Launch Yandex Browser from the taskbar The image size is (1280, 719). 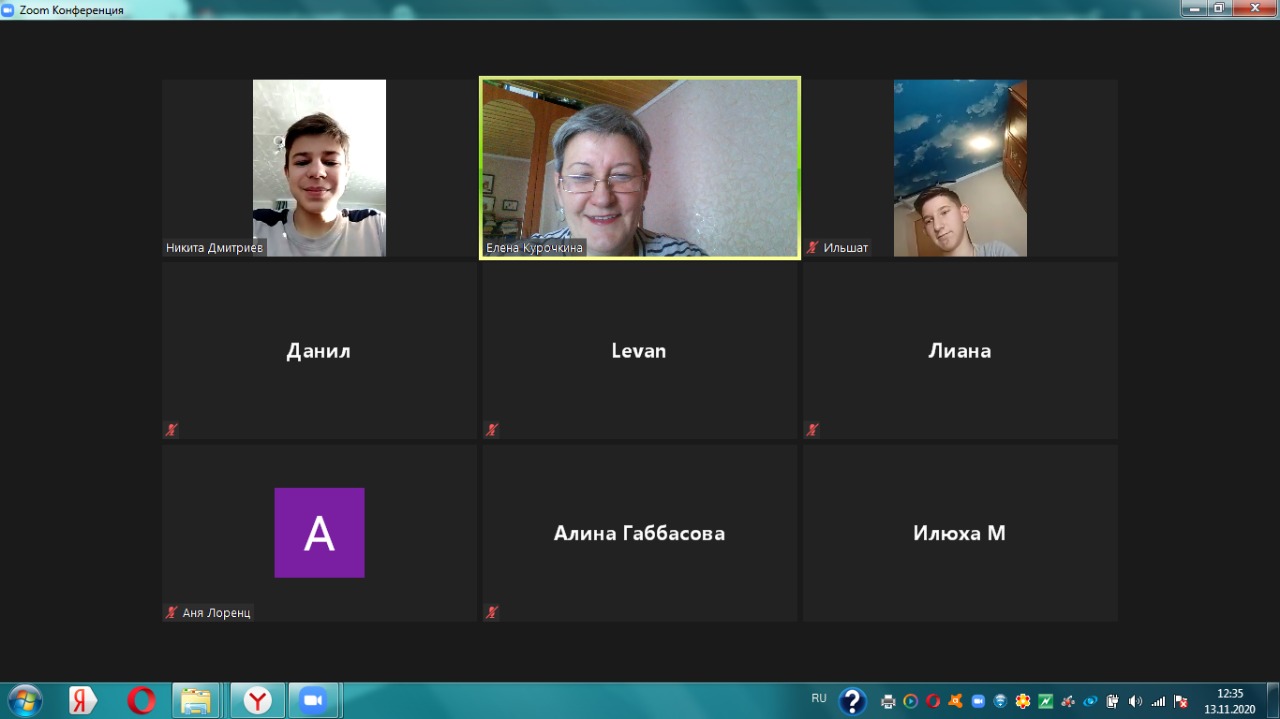pyautogui.click(x=258, y=700)
